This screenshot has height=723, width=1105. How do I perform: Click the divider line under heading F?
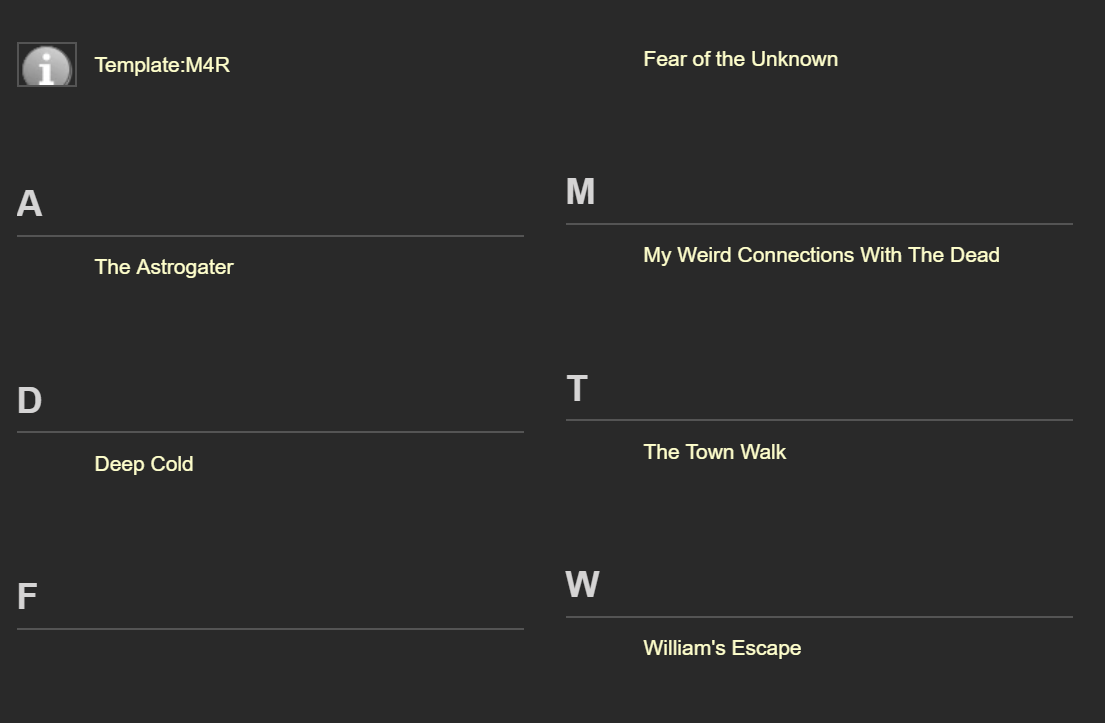click(x=270, y=629)
